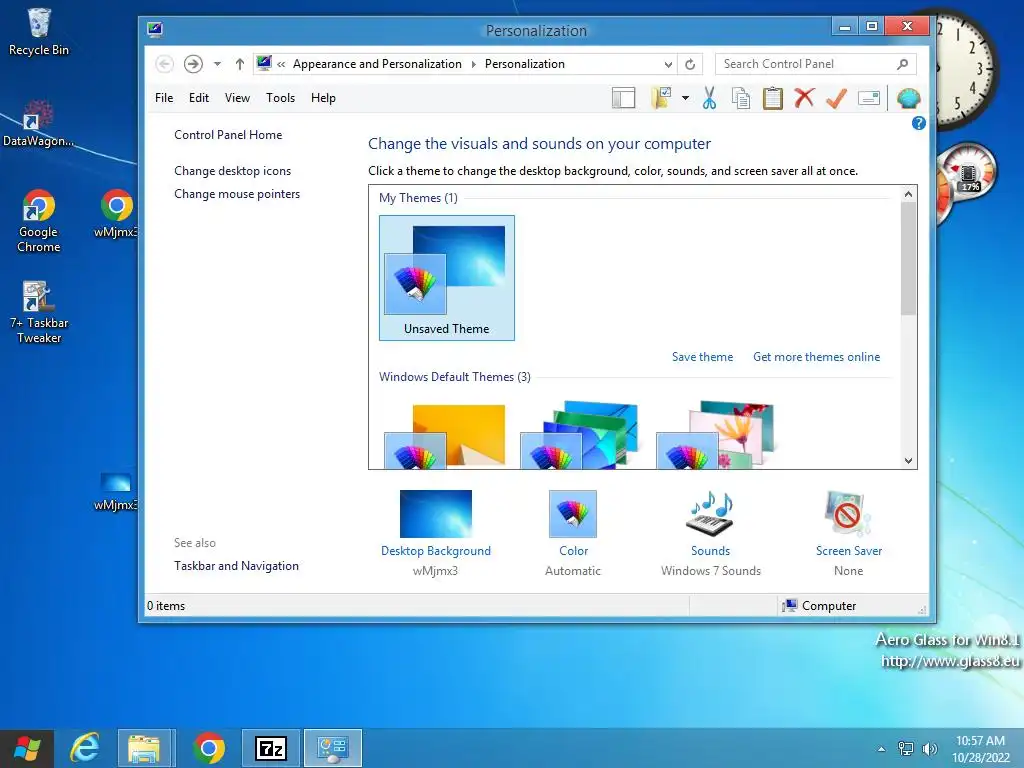This screenshot has width=1024, height=768.
Task: Open the Help menu
Action: 323,98
